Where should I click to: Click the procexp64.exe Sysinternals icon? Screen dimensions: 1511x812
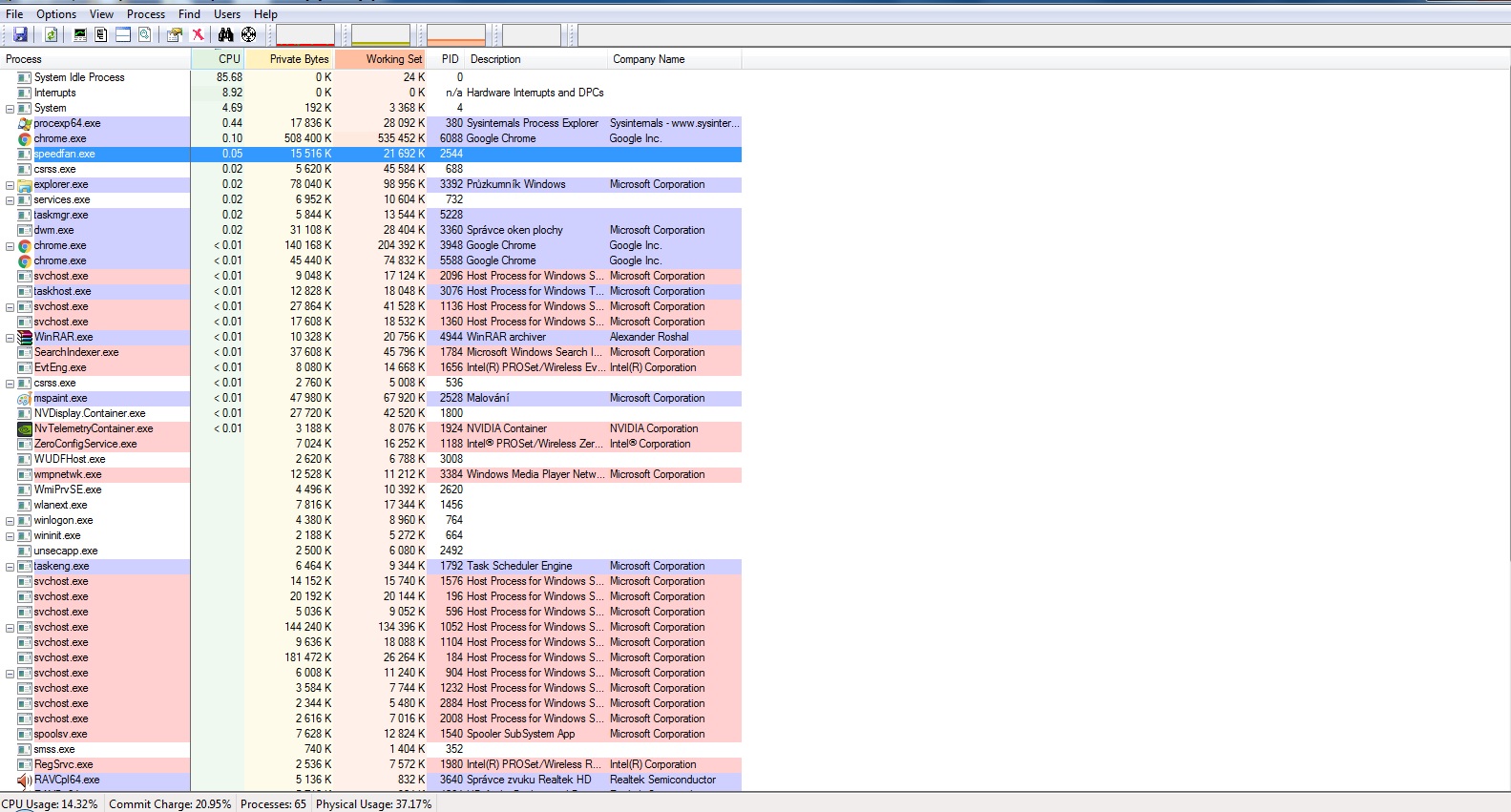point(25,123)
